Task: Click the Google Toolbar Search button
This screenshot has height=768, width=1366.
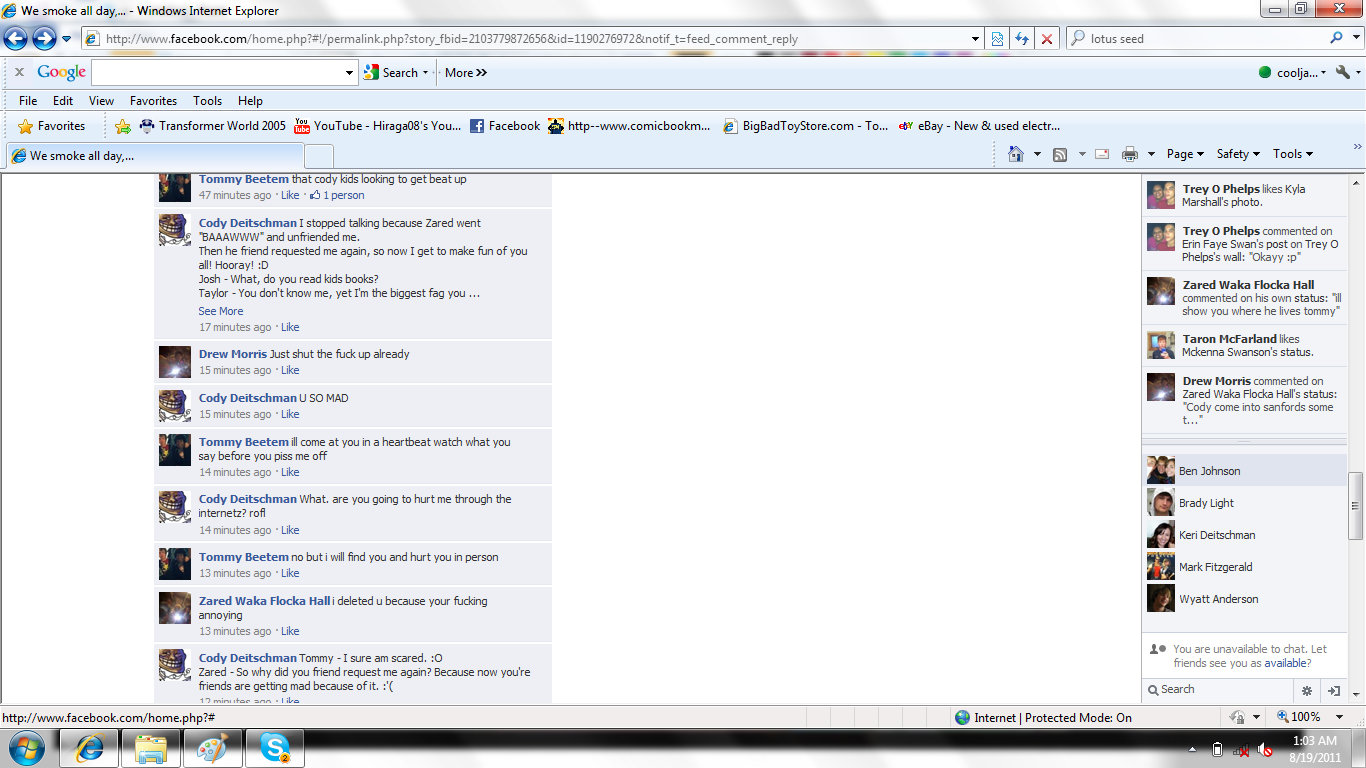Action: tap(396, 72)
